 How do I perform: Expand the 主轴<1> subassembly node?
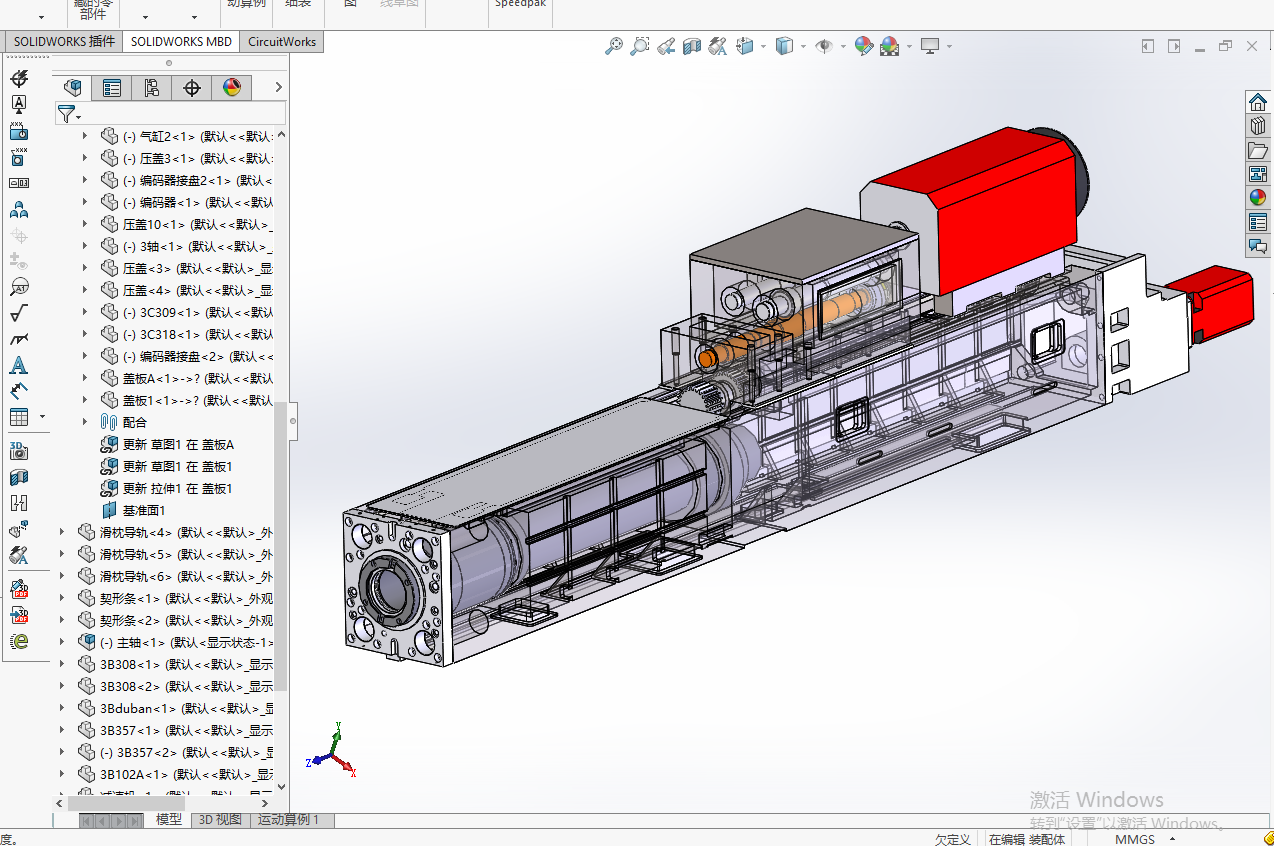pos(62,642)
